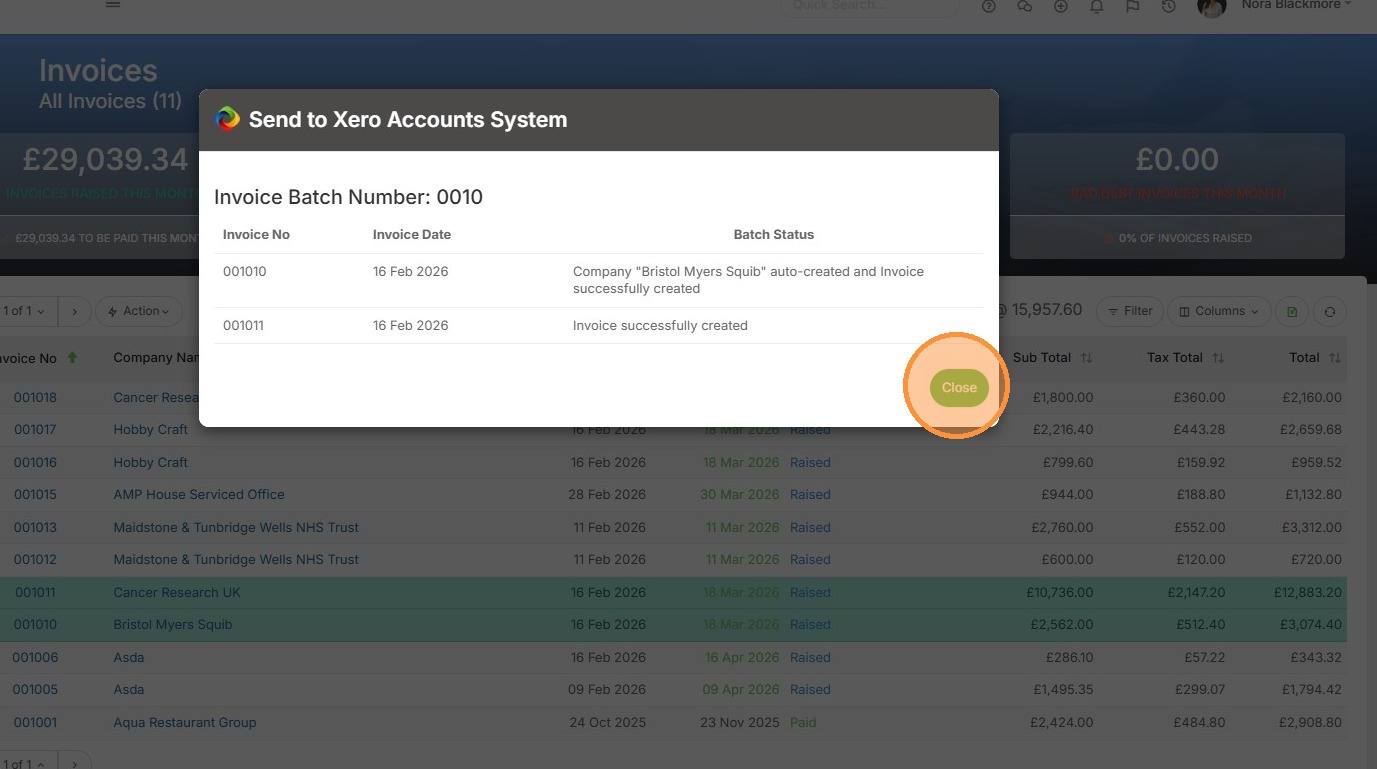Open the chat messages icon

click(x=1024, y=6)
